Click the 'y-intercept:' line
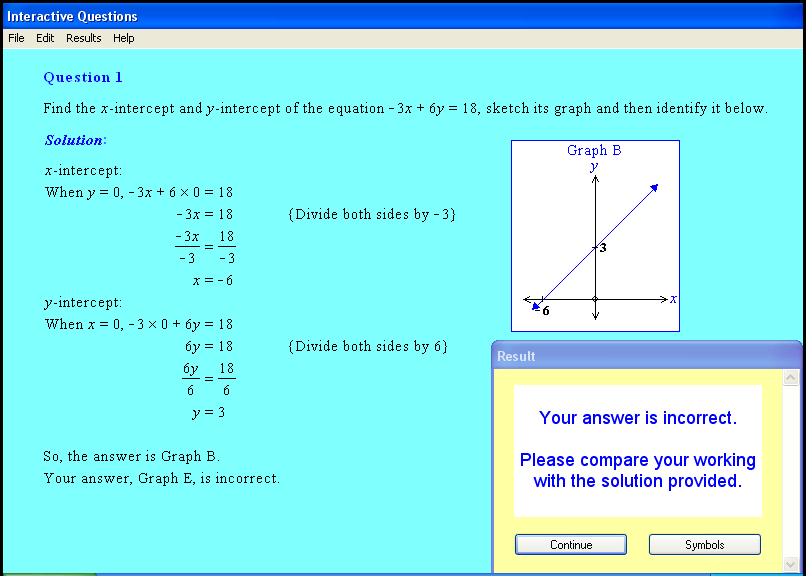 83,303
